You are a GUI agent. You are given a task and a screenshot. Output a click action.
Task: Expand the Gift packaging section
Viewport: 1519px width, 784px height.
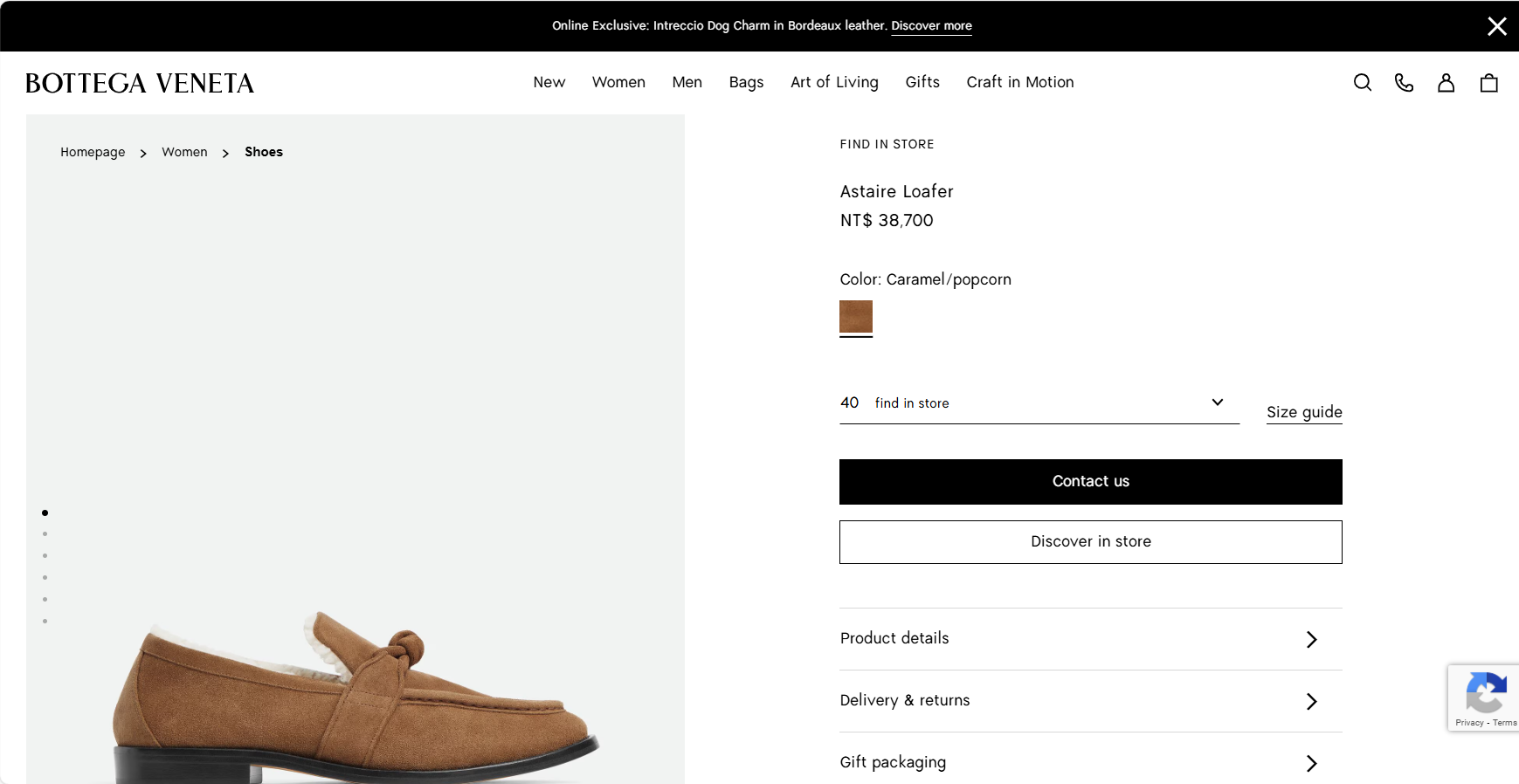(1090, 763)
